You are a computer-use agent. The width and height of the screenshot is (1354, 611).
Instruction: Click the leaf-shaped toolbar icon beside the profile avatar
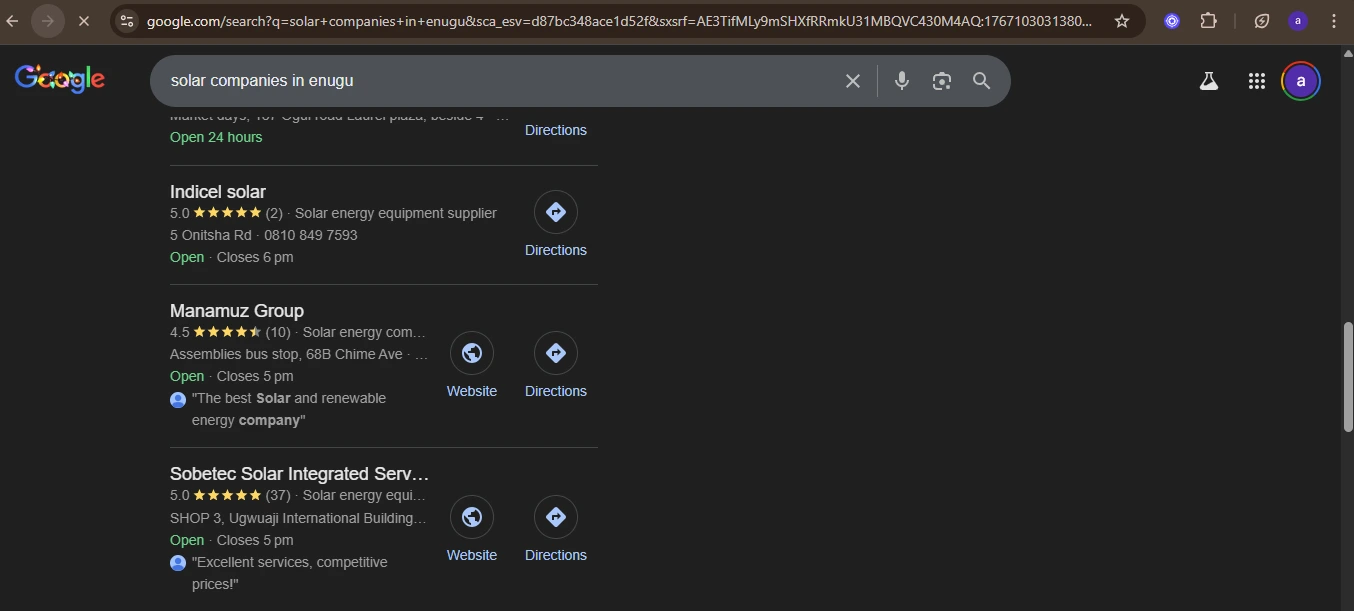(x=1262, y=20)
